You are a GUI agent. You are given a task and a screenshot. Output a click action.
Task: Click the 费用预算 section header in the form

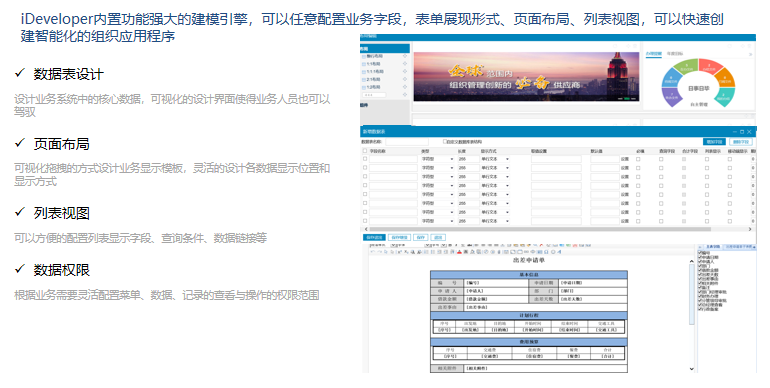tap(529, 342)
